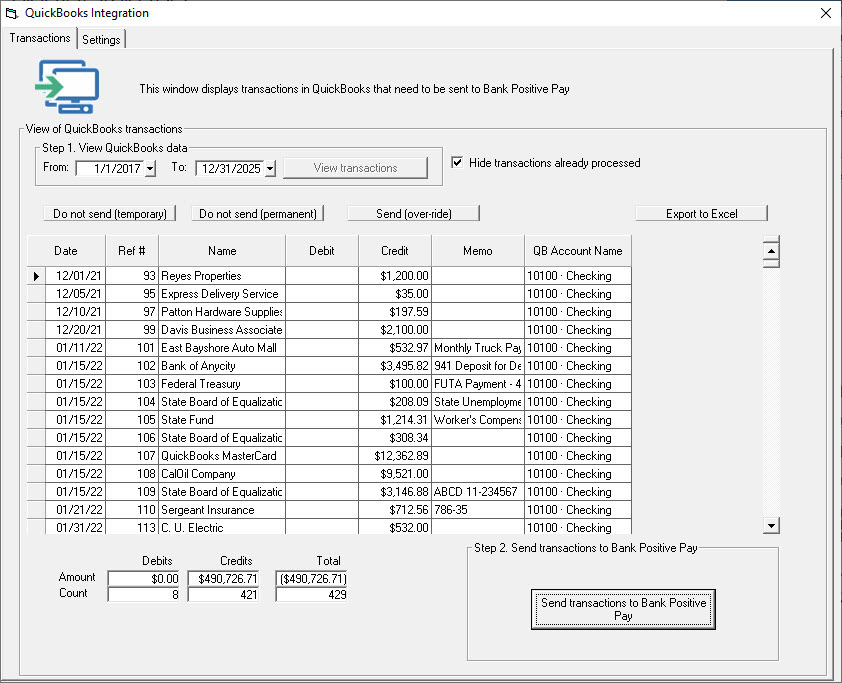Click the $1,200.00 credit cell
This screenshot has height=683, width=842.
click(395, 276)
